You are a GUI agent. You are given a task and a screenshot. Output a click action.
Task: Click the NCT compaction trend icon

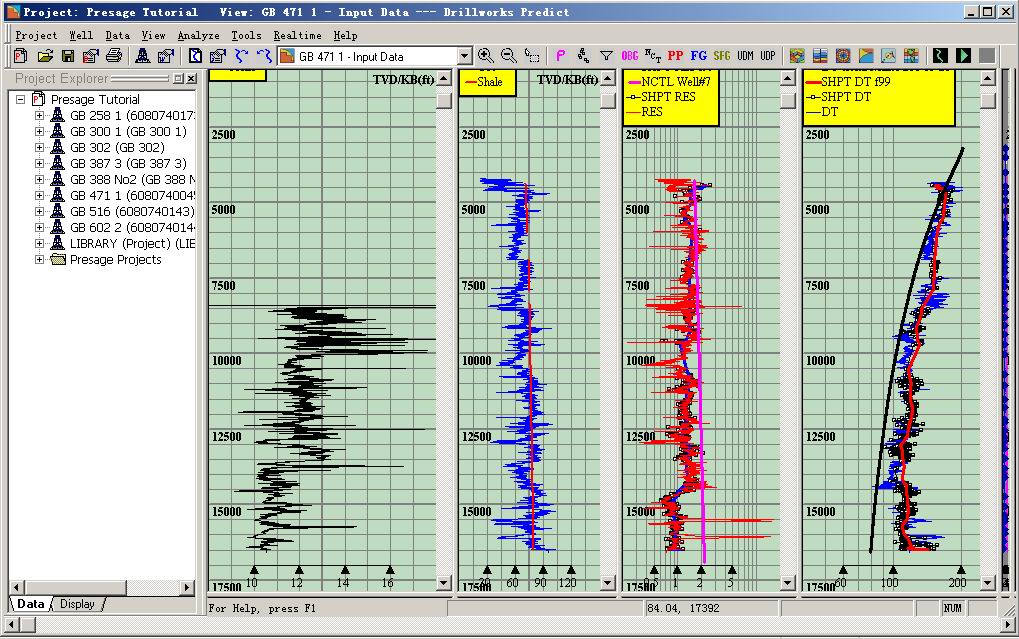(652, 56)
